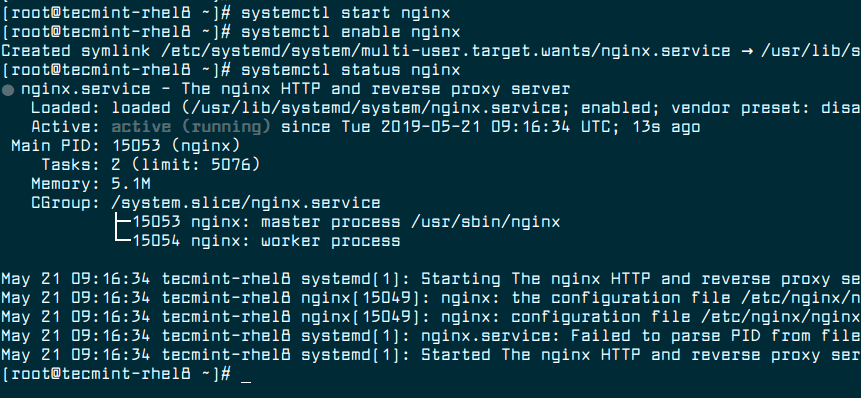Click the nginx service status dot
The image size is (861, 398).
[x=8, y=90]
